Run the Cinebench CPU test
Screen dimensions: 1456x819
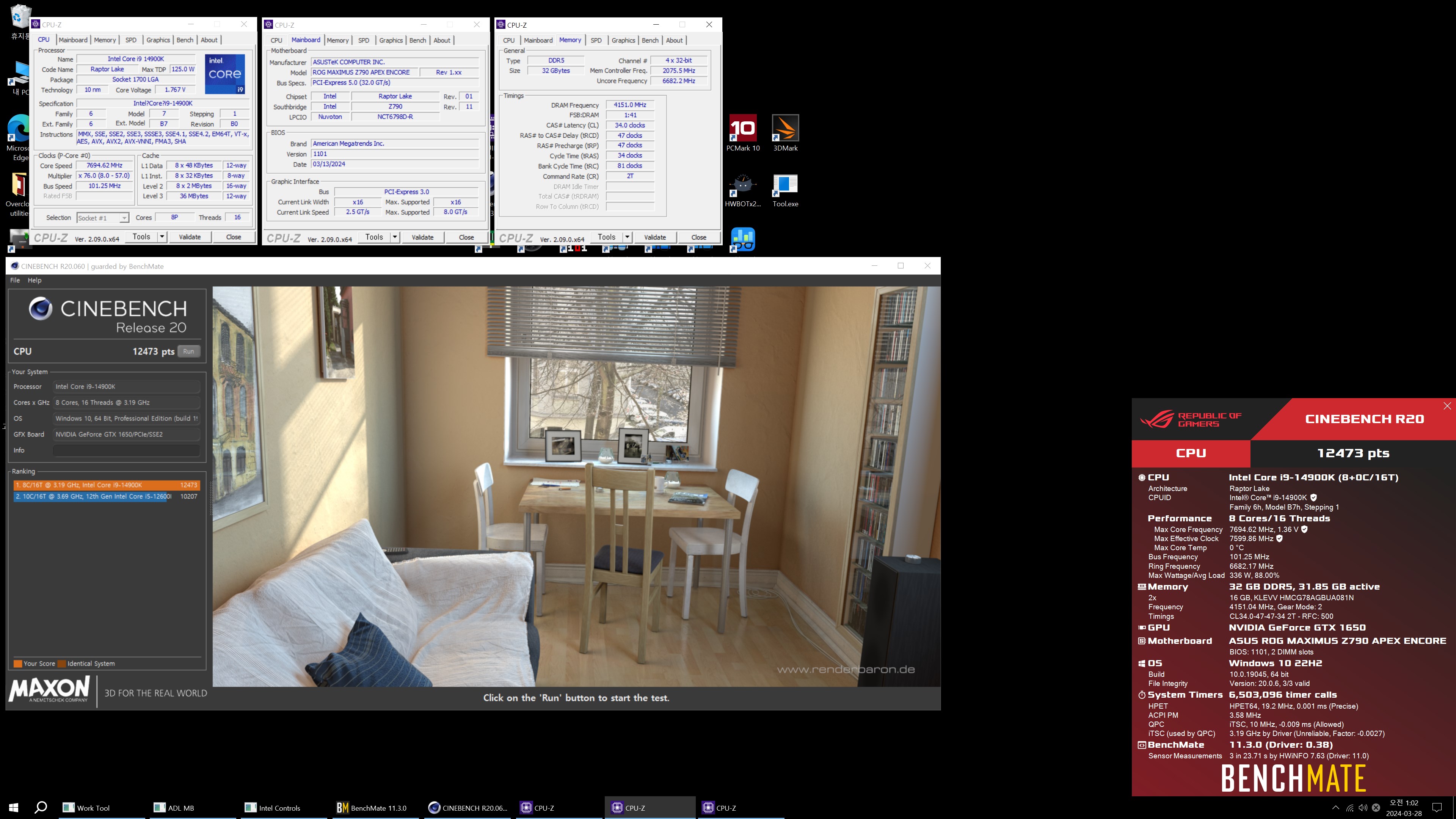[x=189, y=351]
